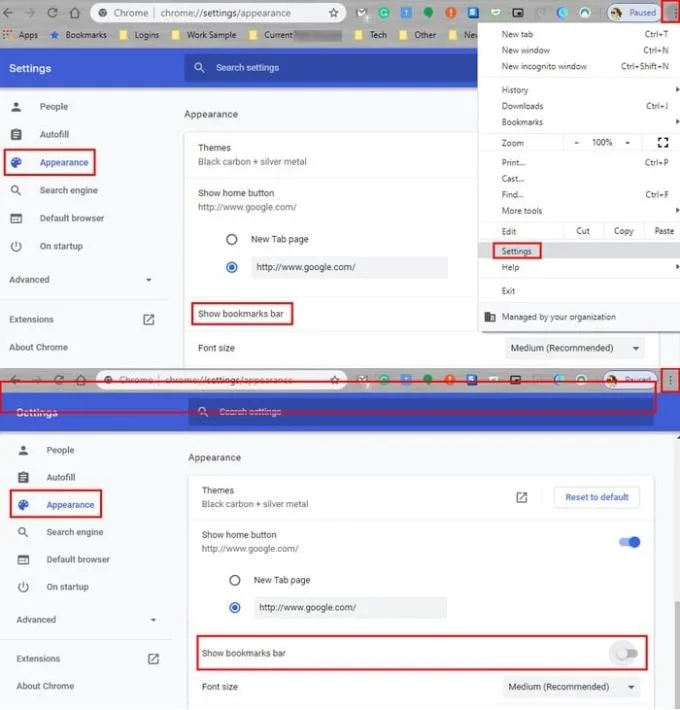Click the Reset to default theme button
680x710 pixels.
coord(597,497)
